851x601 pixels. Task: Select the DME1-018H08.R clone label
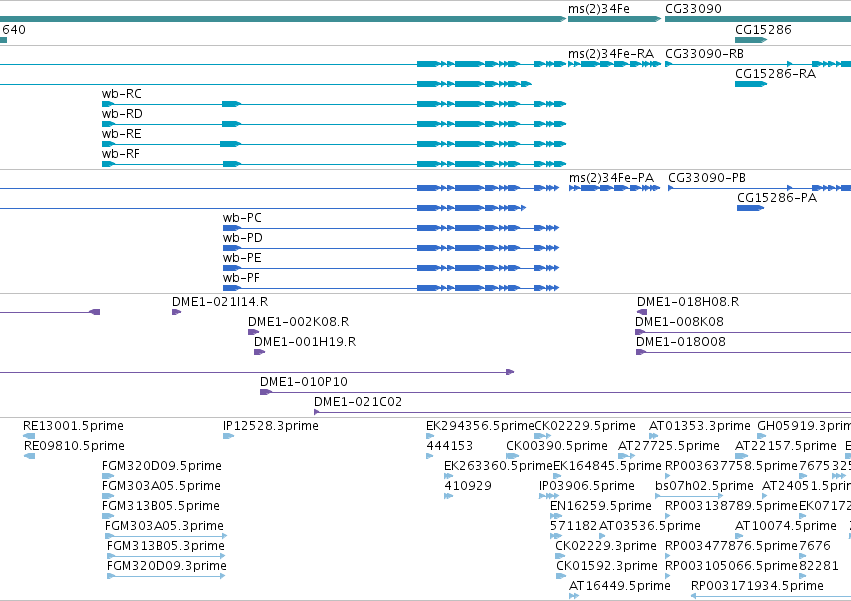688,302
